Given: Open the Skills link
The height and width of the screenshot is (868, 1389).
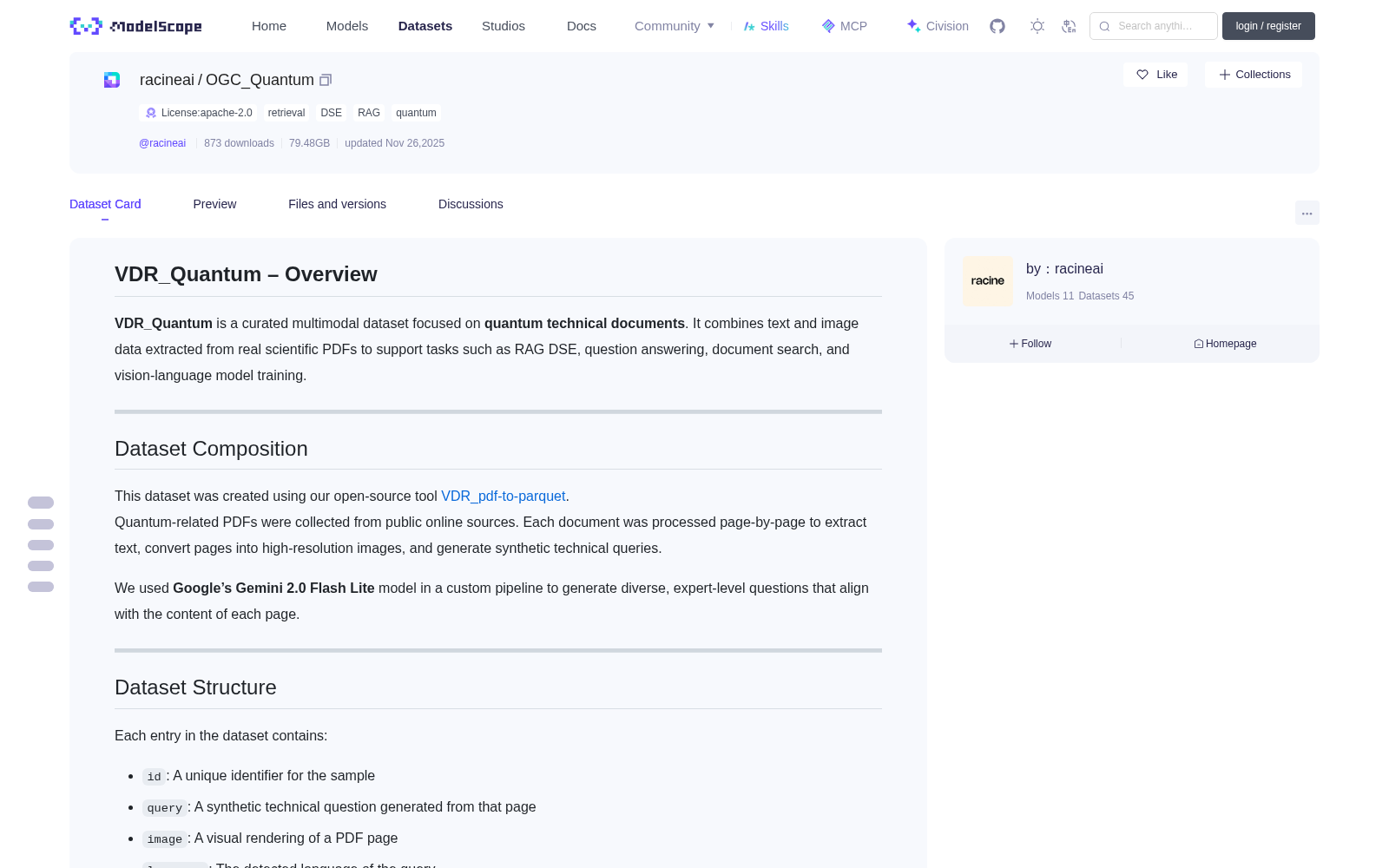Looking at the screenshot, I should pyautogui.click(x=767, y=26).
